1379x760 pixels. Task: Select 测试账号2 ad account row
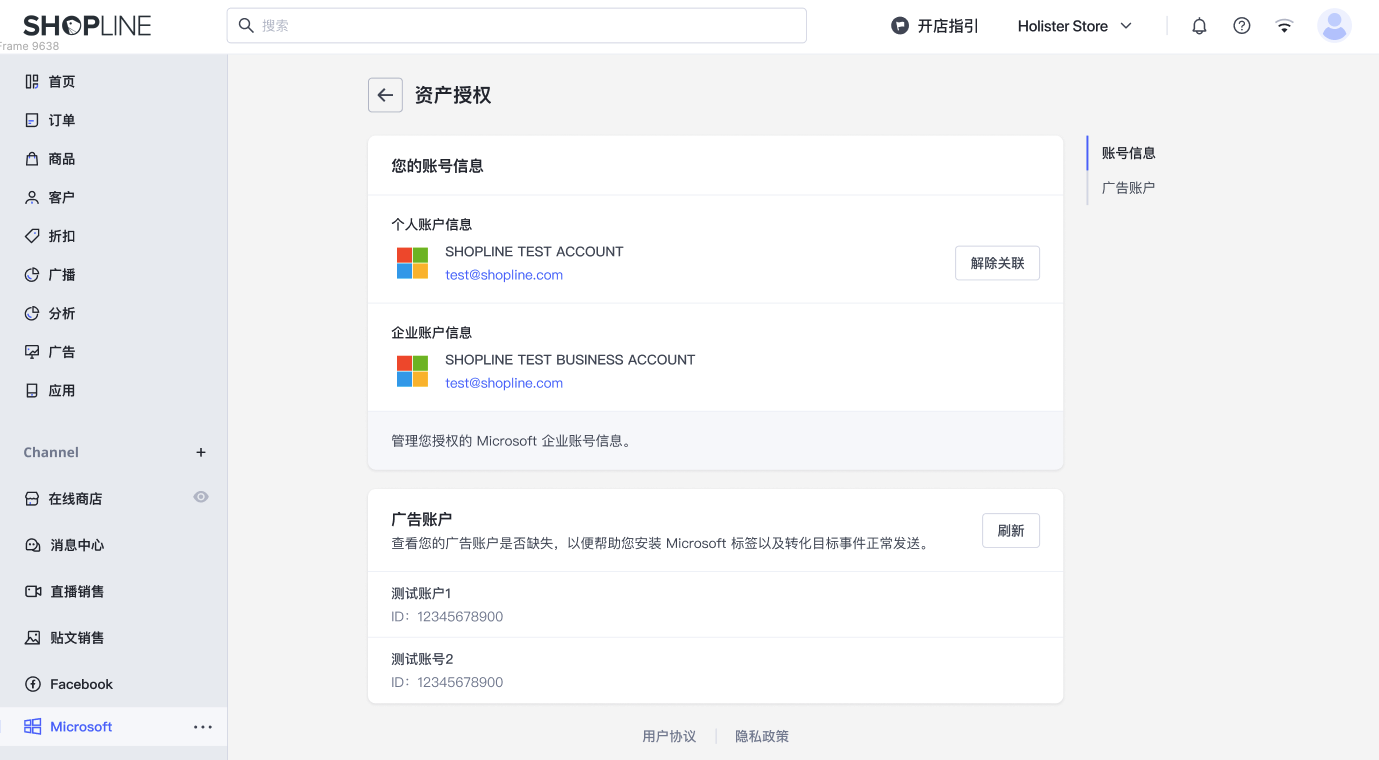coord(715,671)
